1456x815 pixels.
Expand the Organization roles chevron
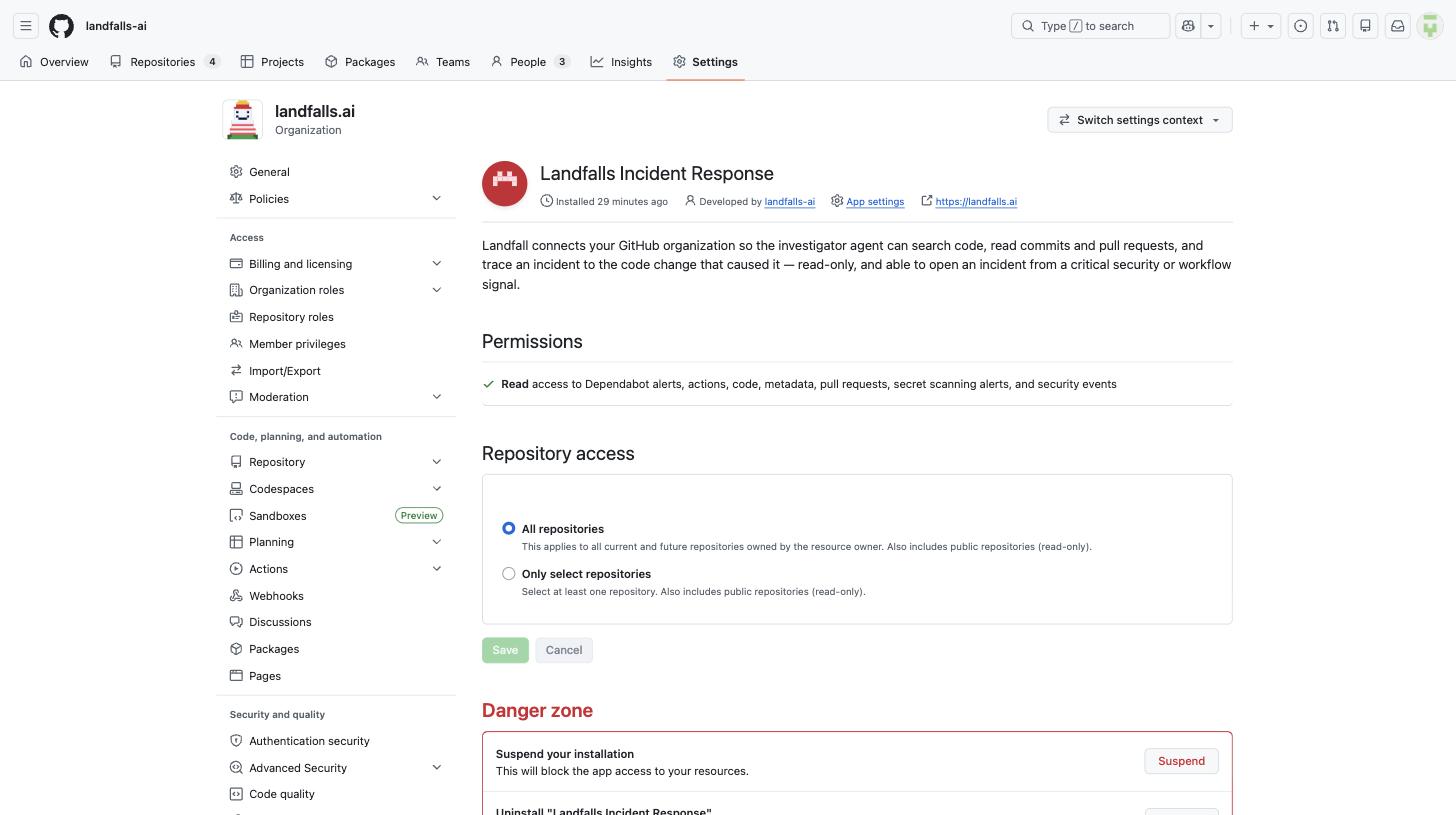[x=436, y=290]
